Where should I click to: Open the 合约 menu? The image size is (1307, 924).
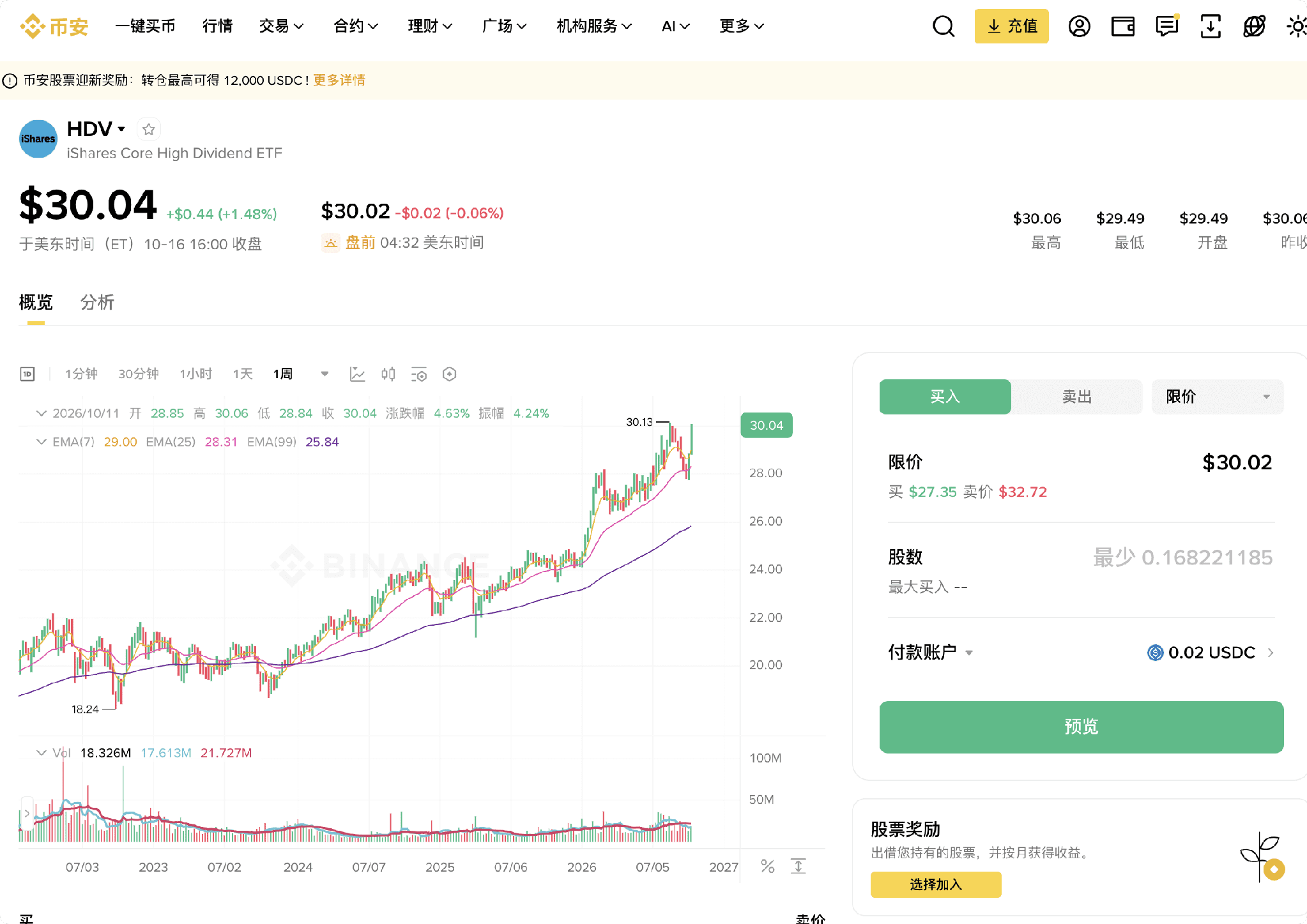point(356,26)
